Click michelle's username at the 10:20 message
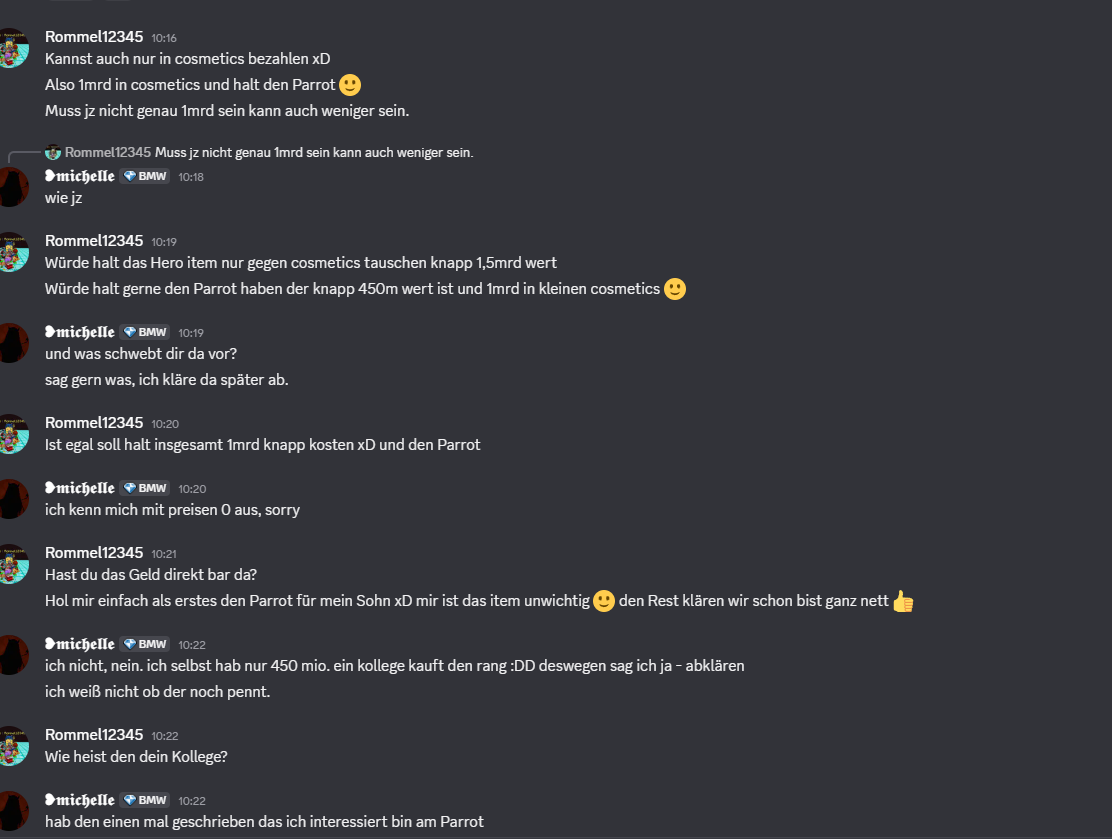The height and width of the screenshot is (839, 1112). [79, 489]
